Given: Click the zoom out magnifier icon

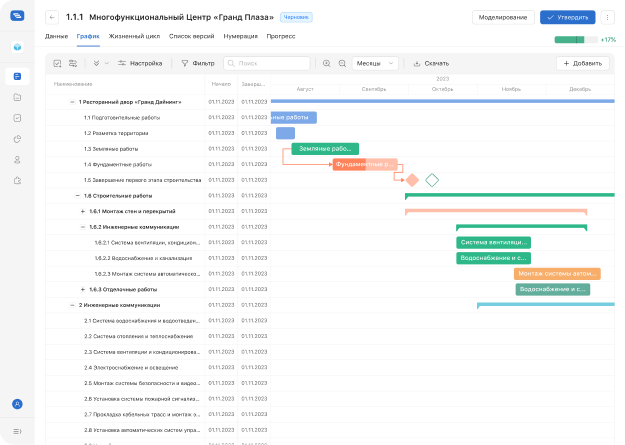Looking at the screenshot, I should [342, 63].
